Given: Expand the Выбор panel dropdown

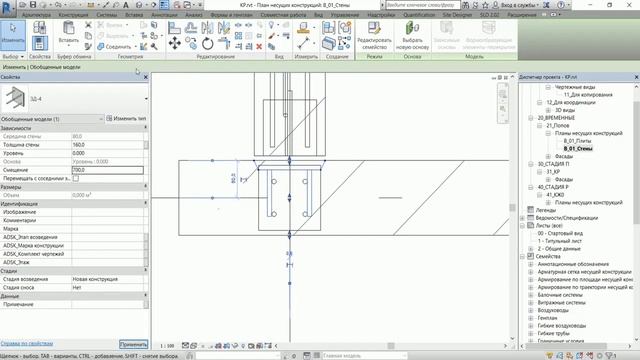Looking at the screenshot, I should (13, 56).
